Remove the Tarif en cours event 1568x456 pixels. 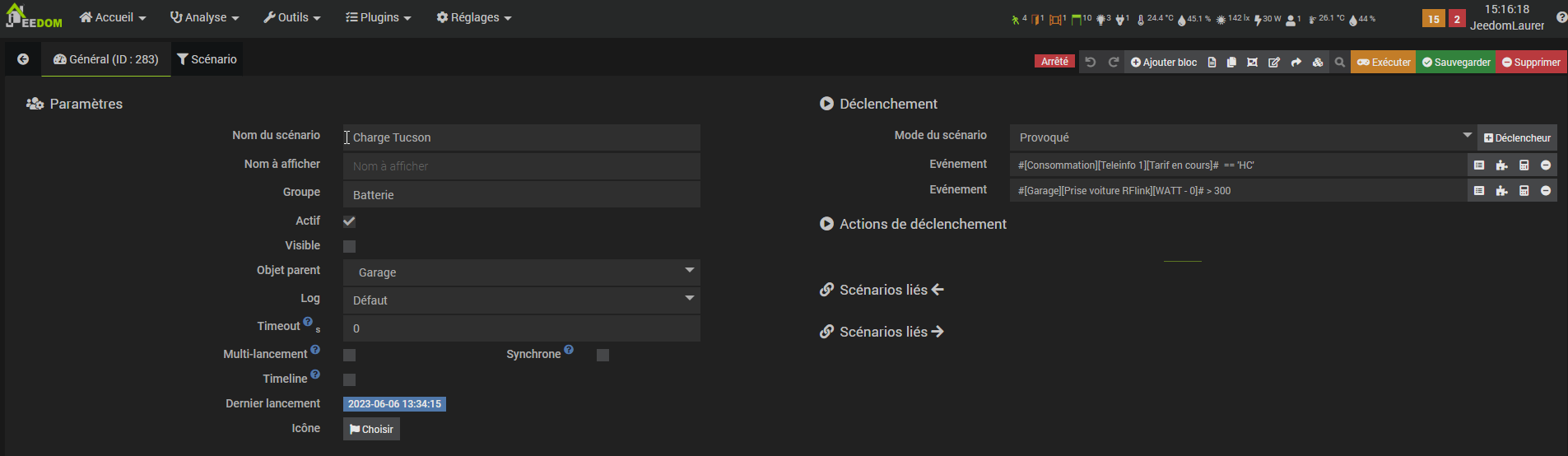tap(1546, 165)
